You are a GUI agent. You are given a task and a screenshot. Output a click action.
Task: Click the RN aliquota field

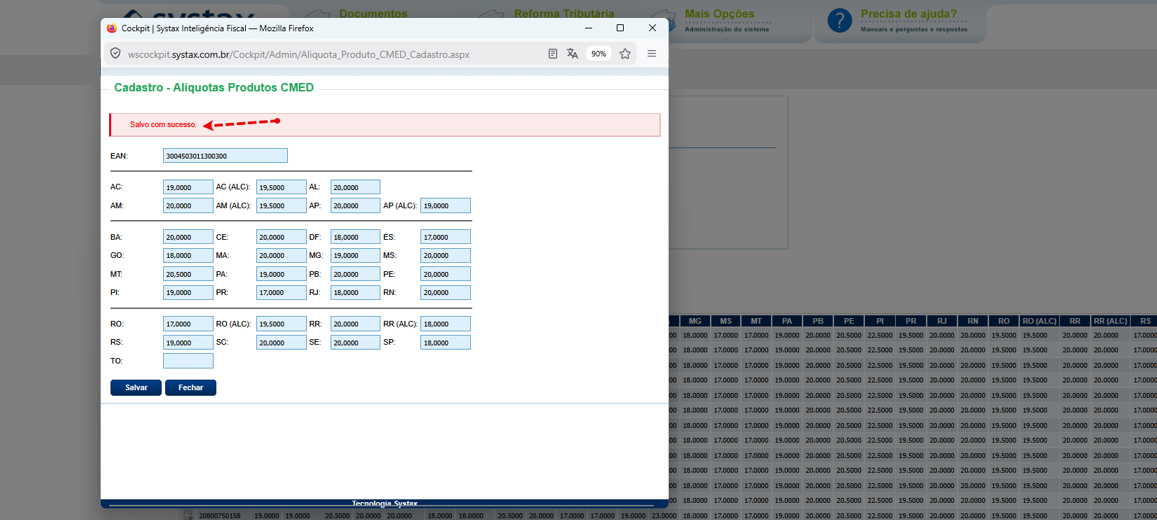point(446,293)
